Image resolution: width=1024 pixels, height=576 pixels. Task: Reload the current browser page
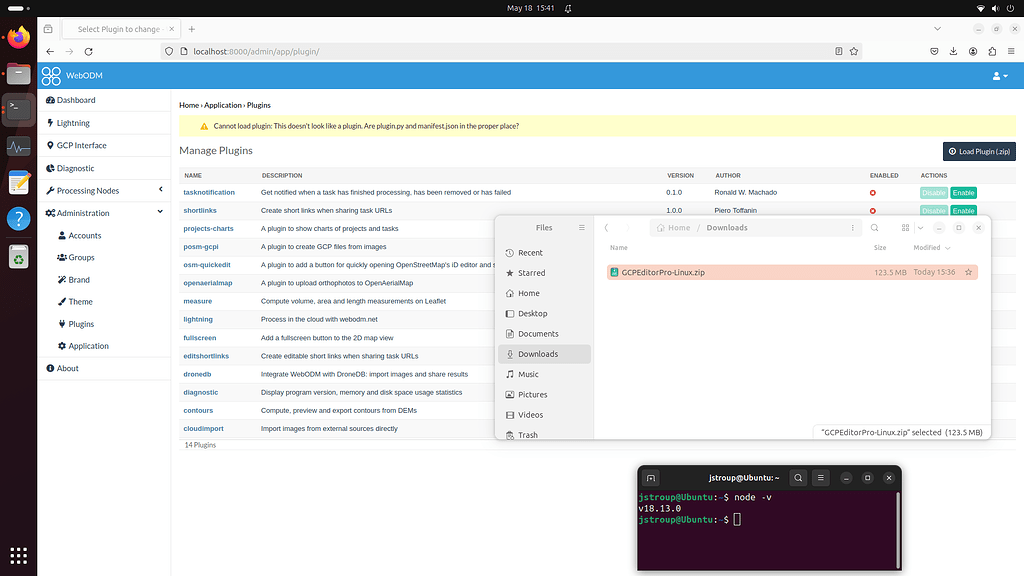tap(89, 51)
